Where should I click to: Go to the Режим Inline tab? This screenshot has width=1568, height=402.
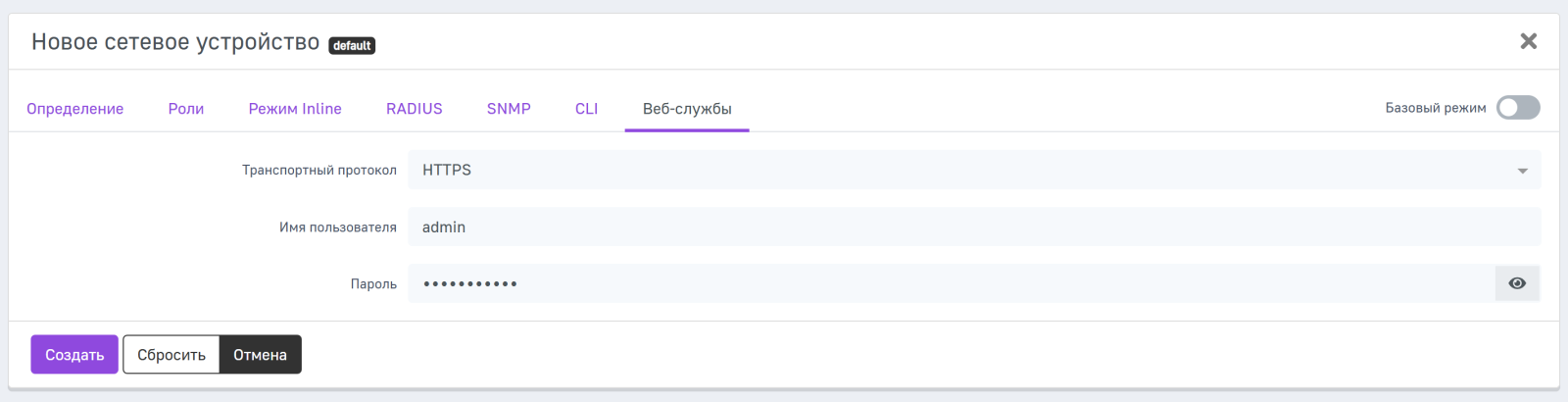click(295, 109)
